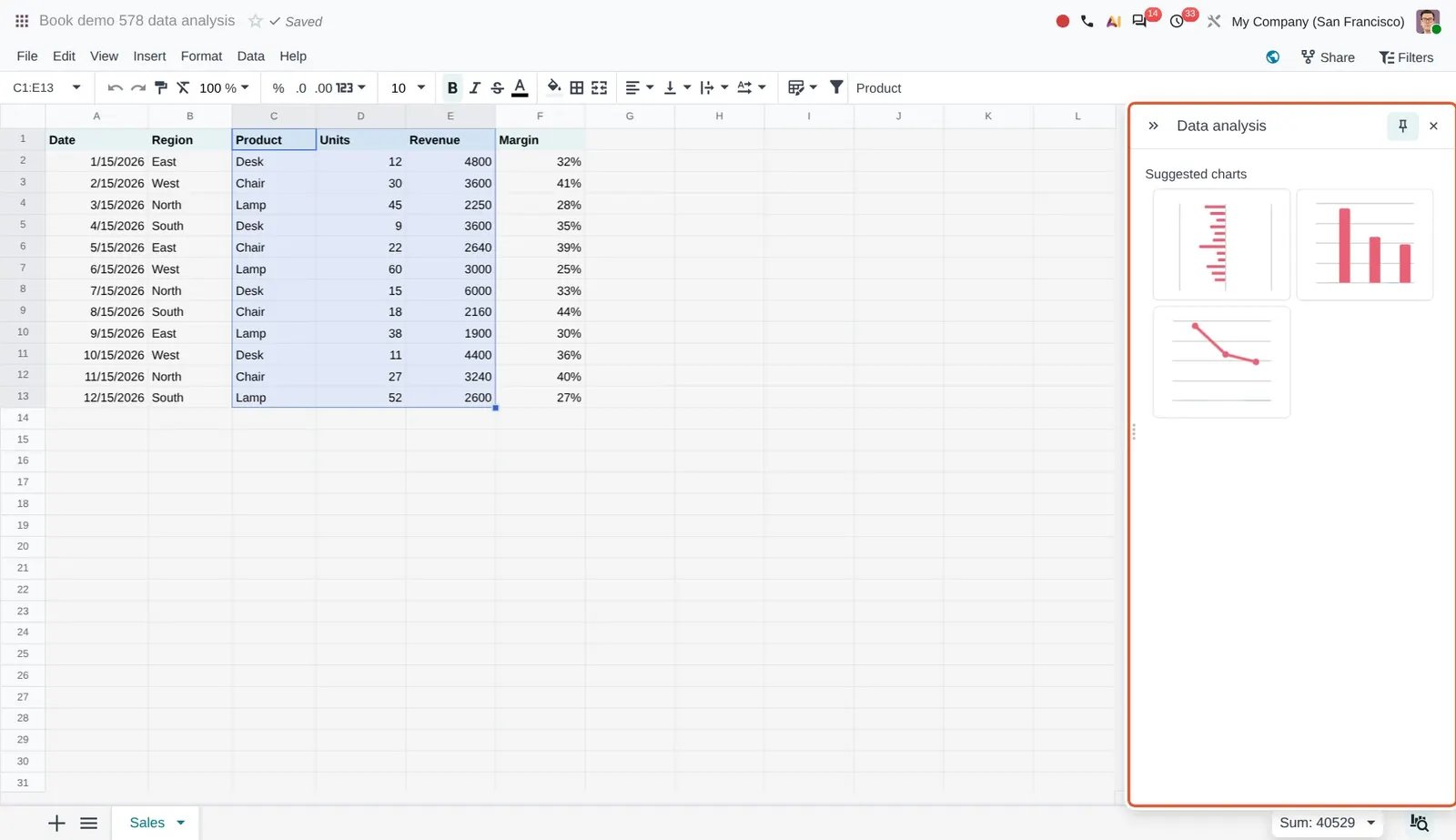
Task: Open the apps grid menu
Action: click(22, 21)
